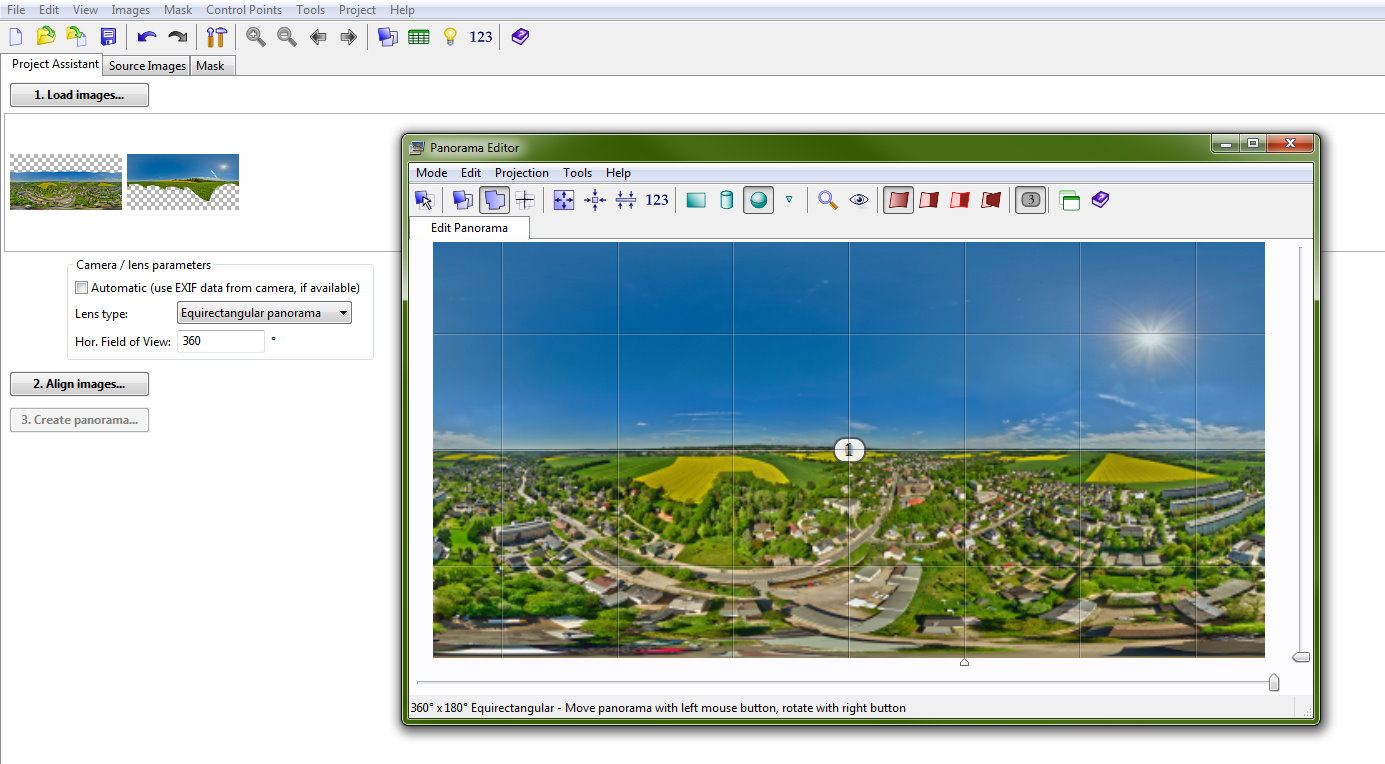Enable Automatic EXIF data checkbox
Viewport: 1385px width, 764px height.
coord(82,288)
